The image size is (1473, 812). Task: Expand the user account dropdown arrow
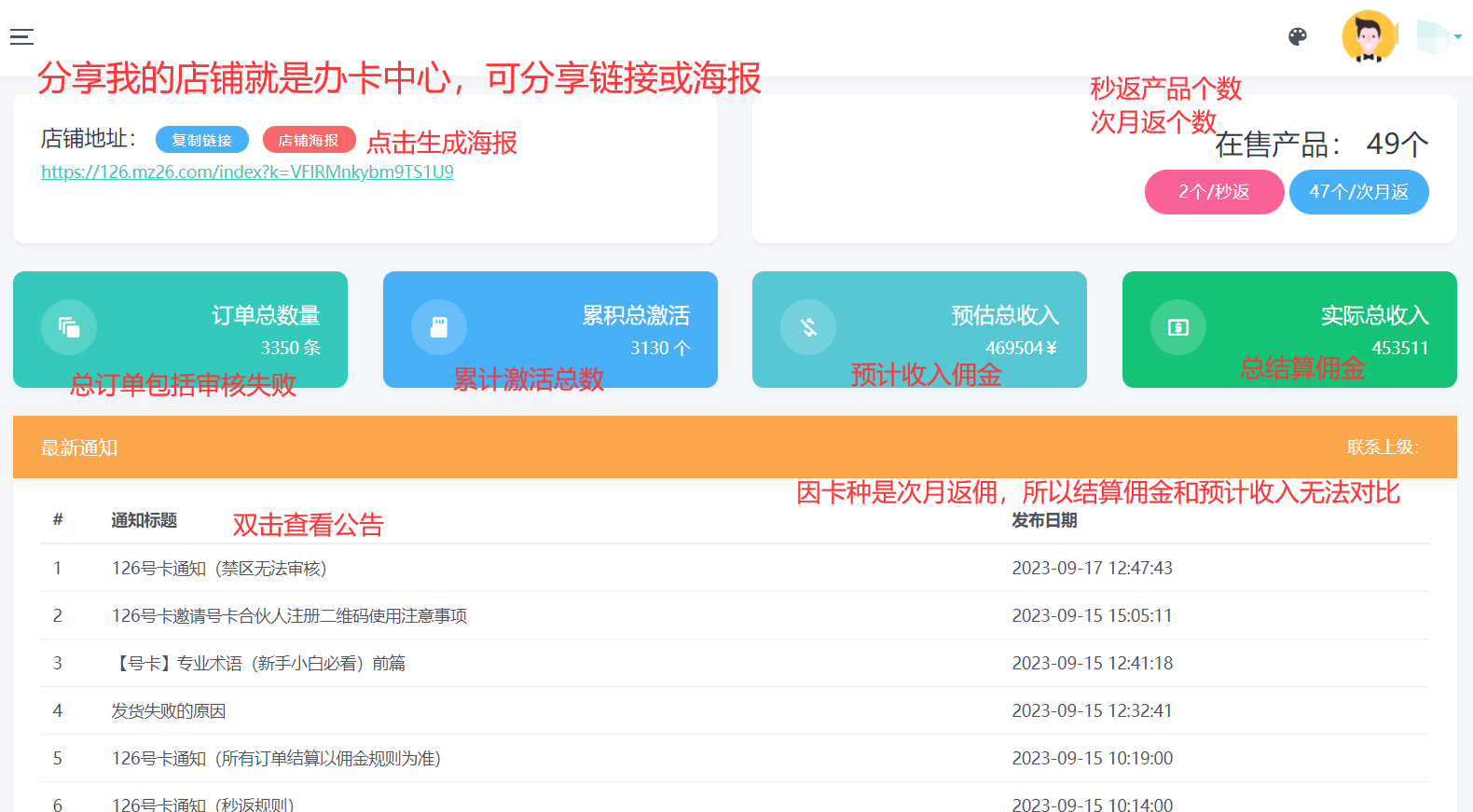coord(1457,37)
